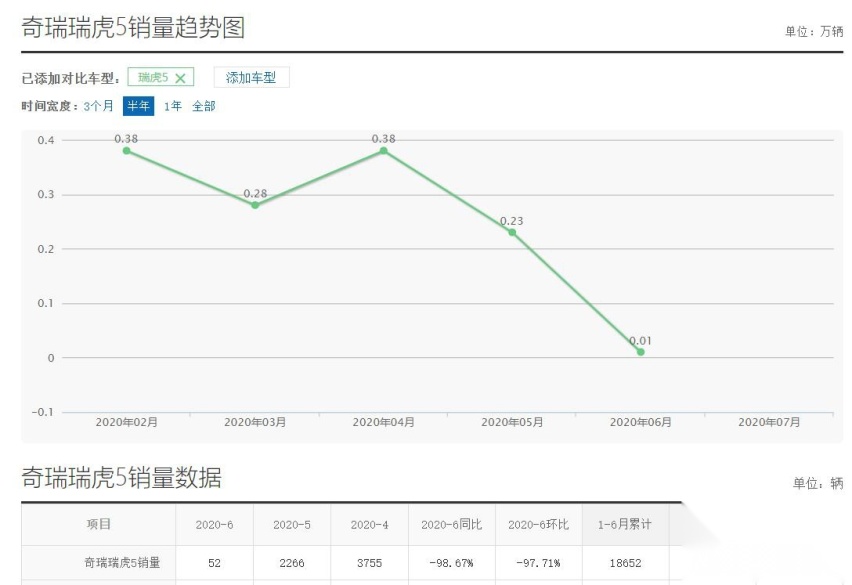Click the 时间宽度 label

(49, 106)
